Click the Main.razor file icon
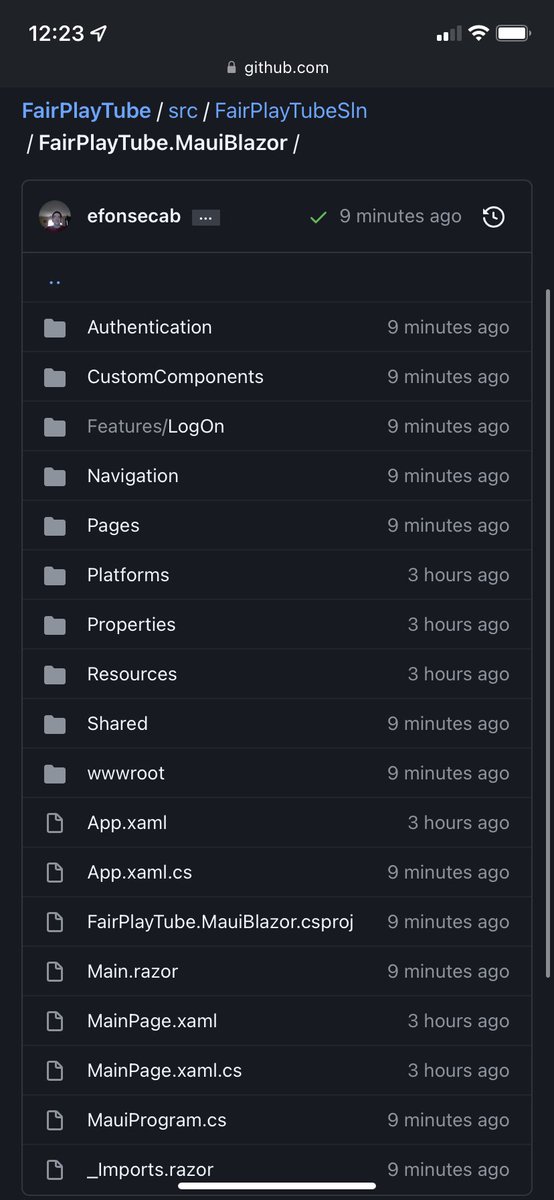The height and width of the screenshot is (1200, 554). tap(55, 971)
